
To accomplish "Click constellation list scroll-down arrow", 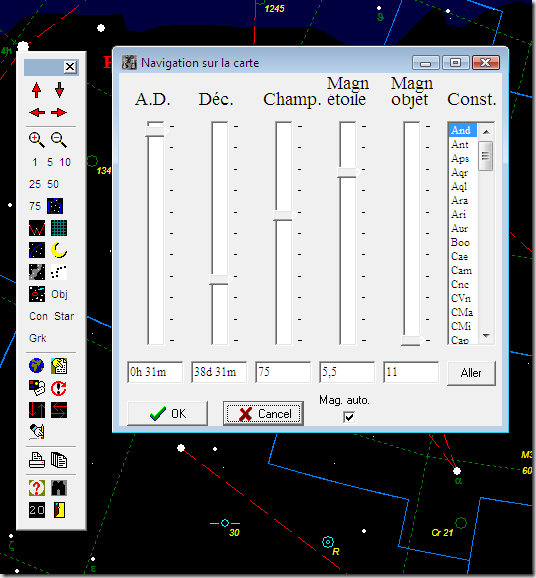I will point(486,336).
